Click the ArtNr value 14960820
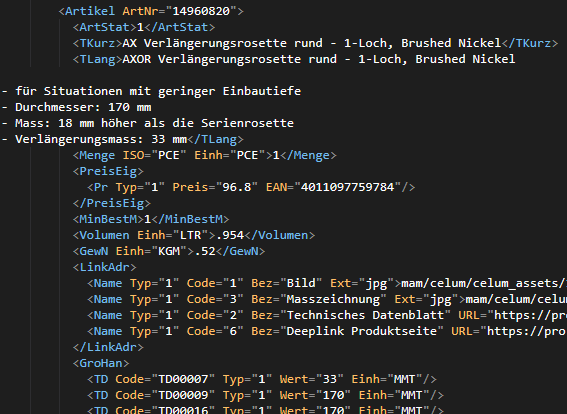The height and width of the screenshot is (414, 567). click(x=201, y=11)
